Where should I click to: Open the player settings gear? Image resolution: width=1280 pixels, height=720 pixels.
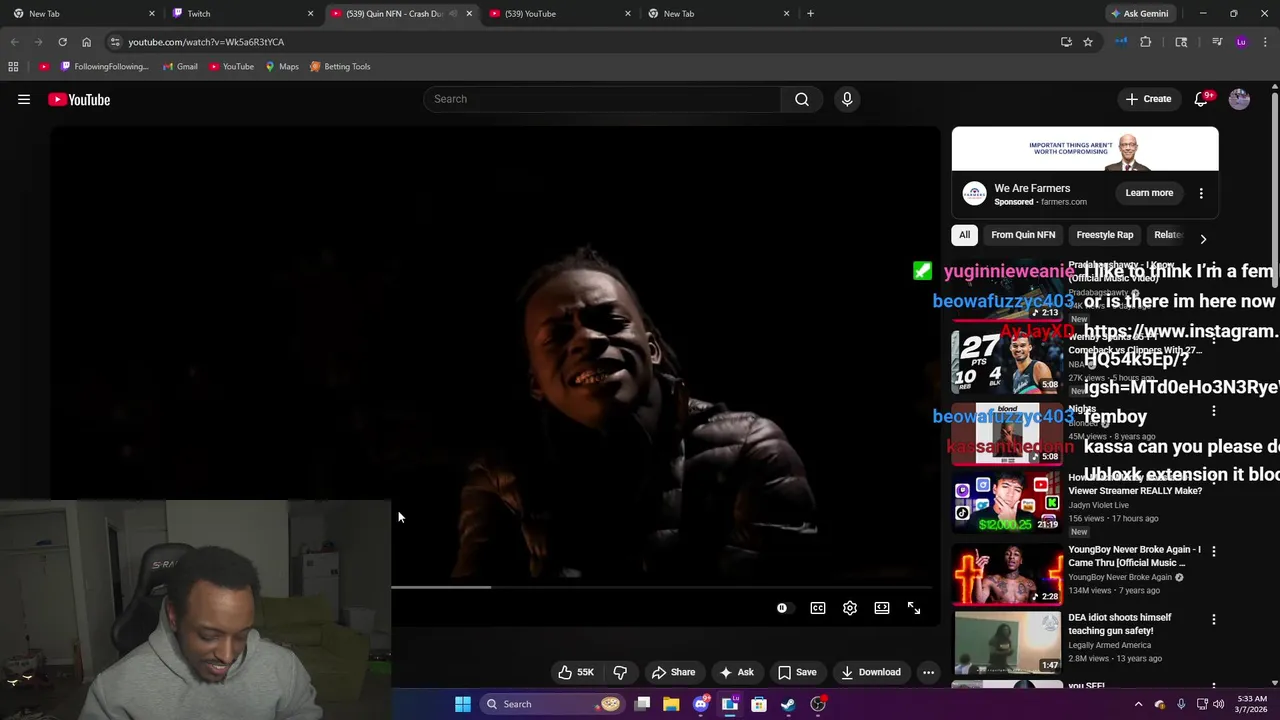pos(850,608)
